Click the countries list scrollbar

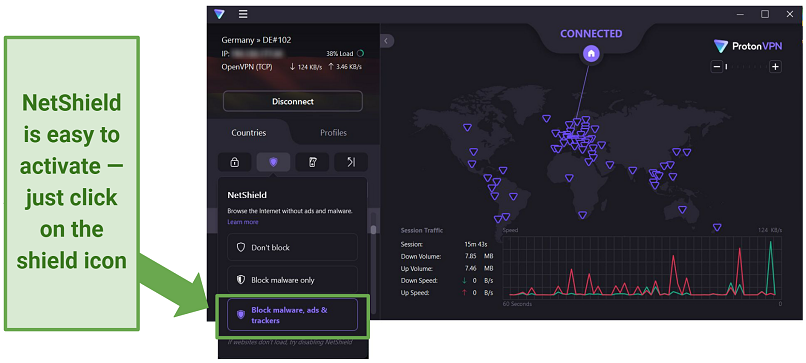[x=374, y=229]
